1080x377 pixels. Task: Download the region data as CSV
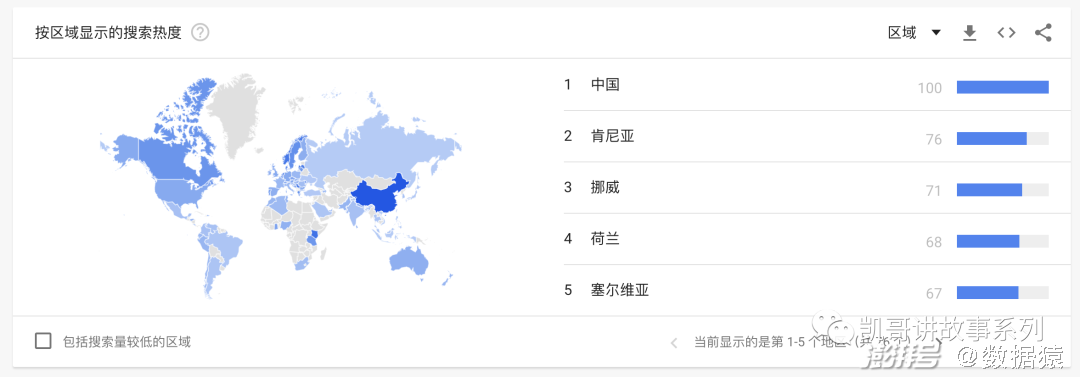click(970, 33)
